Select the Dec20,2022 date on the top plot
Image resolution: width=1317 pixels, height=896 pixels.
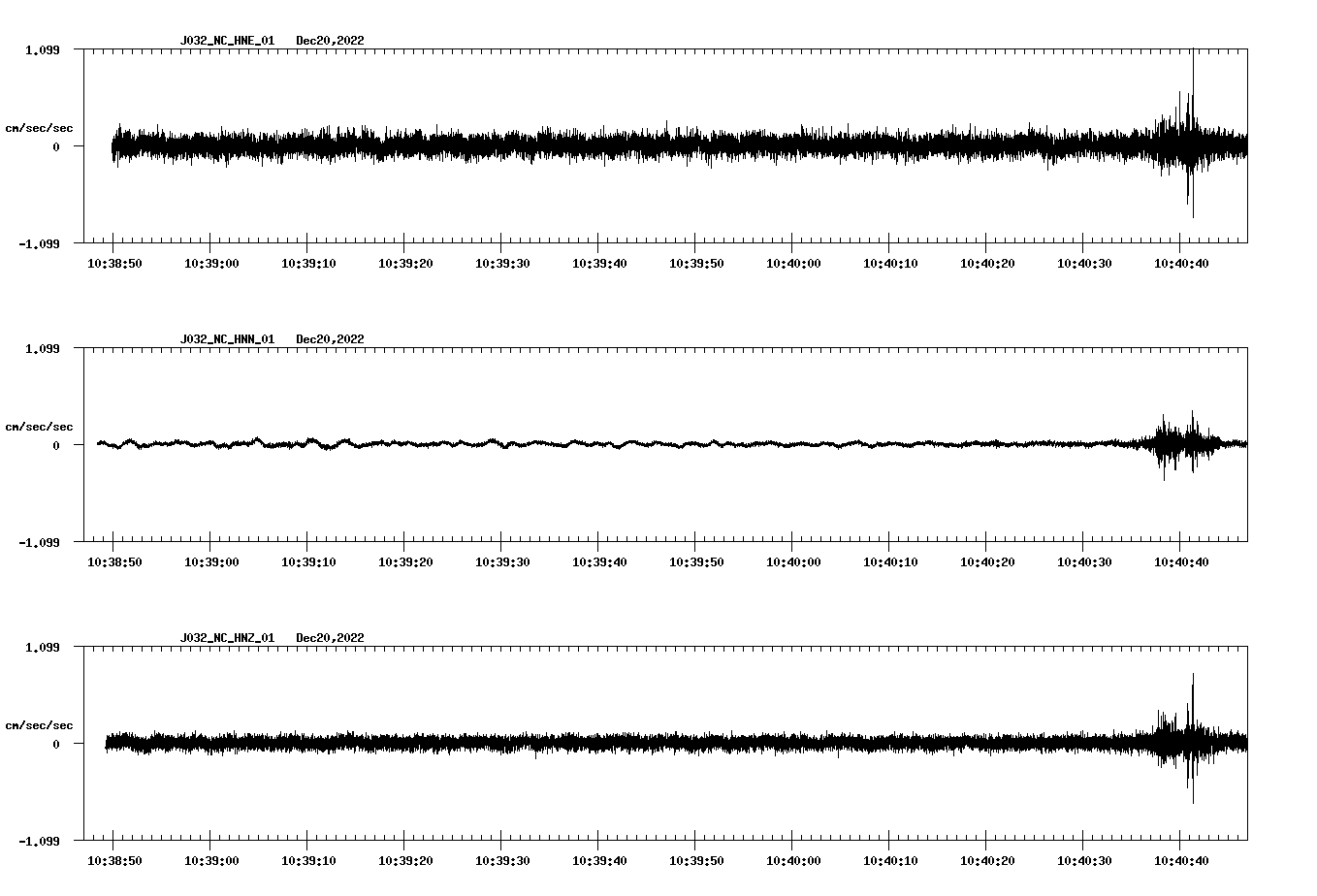click(332, 41)
